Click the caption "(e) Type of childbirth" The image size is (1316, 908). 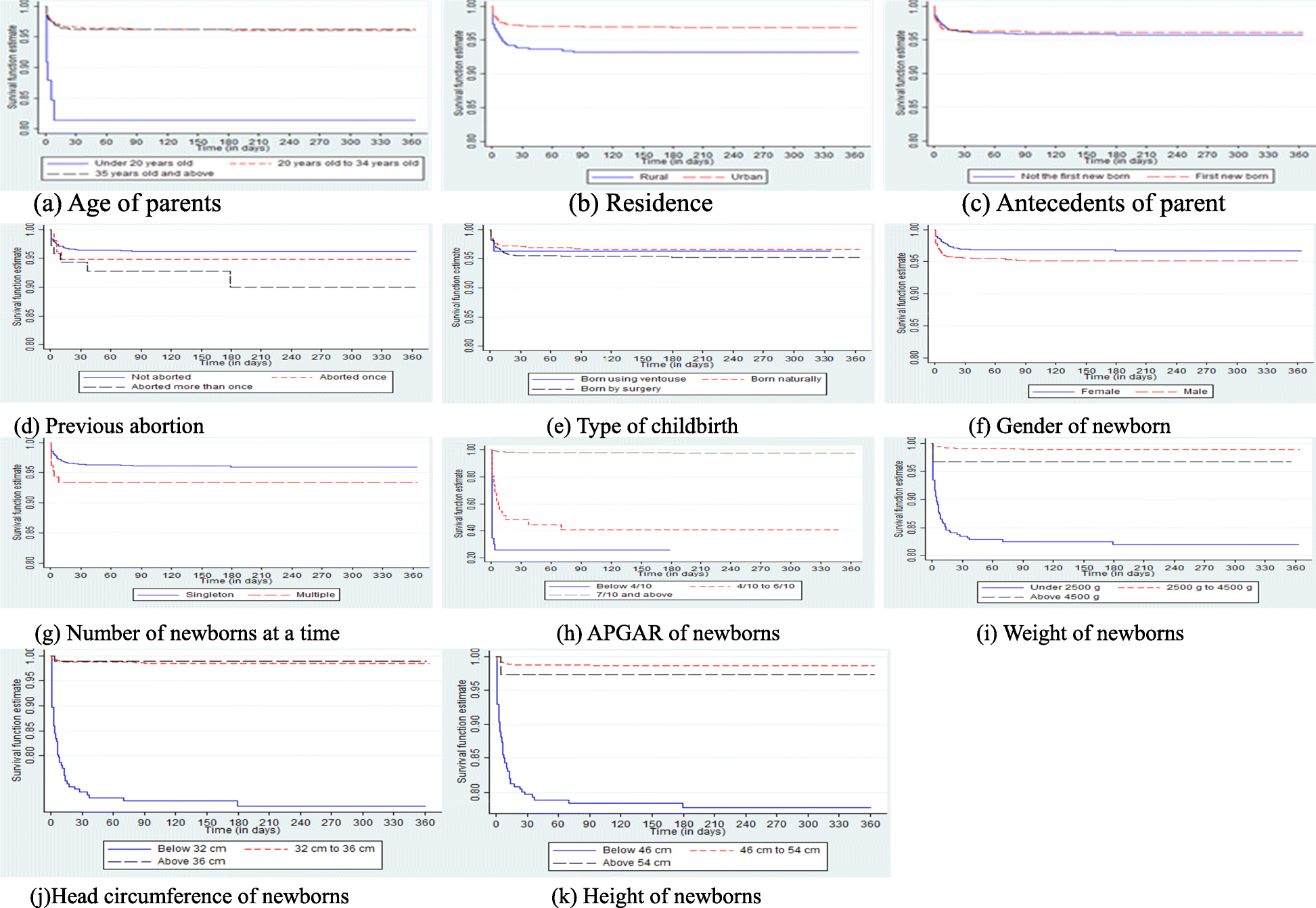point(642,426)
